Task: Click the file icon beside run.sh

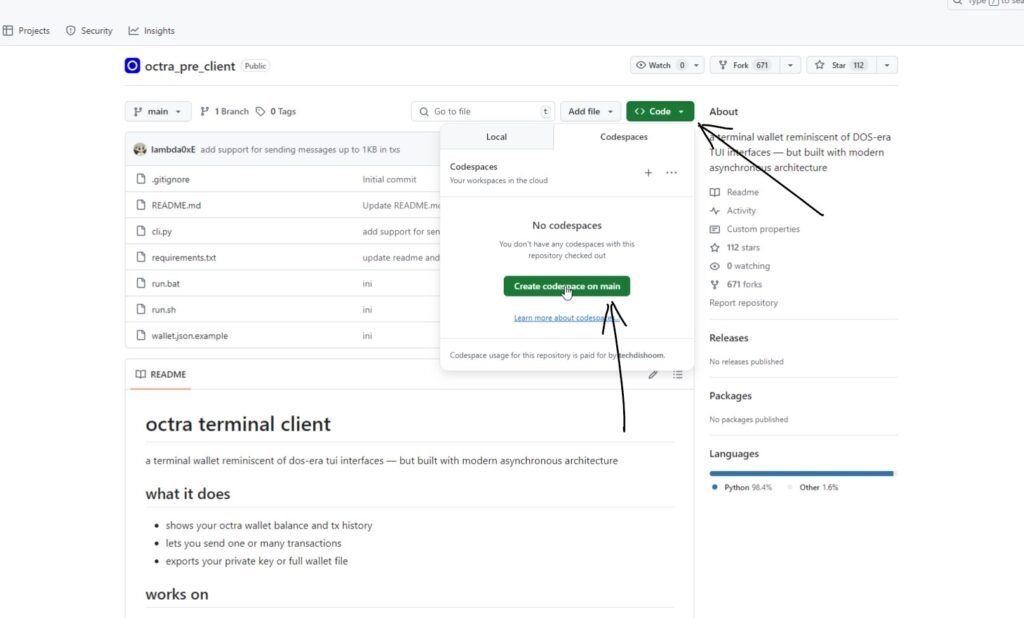Action: (140, 310)
